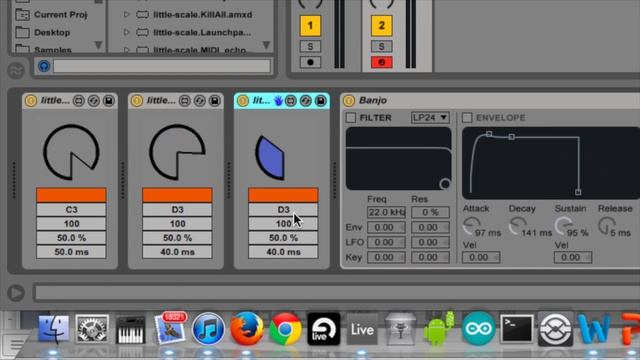The image size is (640, 360).
Task: Click save disk icon on second little-scale device
Action: 215,100
